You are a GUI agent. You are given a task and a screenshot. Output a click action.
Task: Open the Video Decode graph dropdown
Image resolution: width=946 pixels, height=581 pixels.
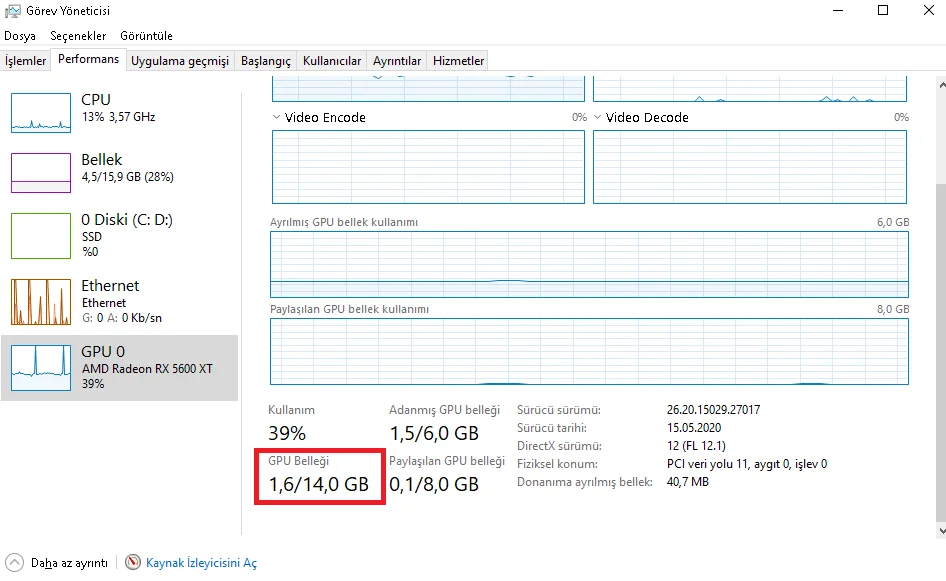tap(598, 117)
